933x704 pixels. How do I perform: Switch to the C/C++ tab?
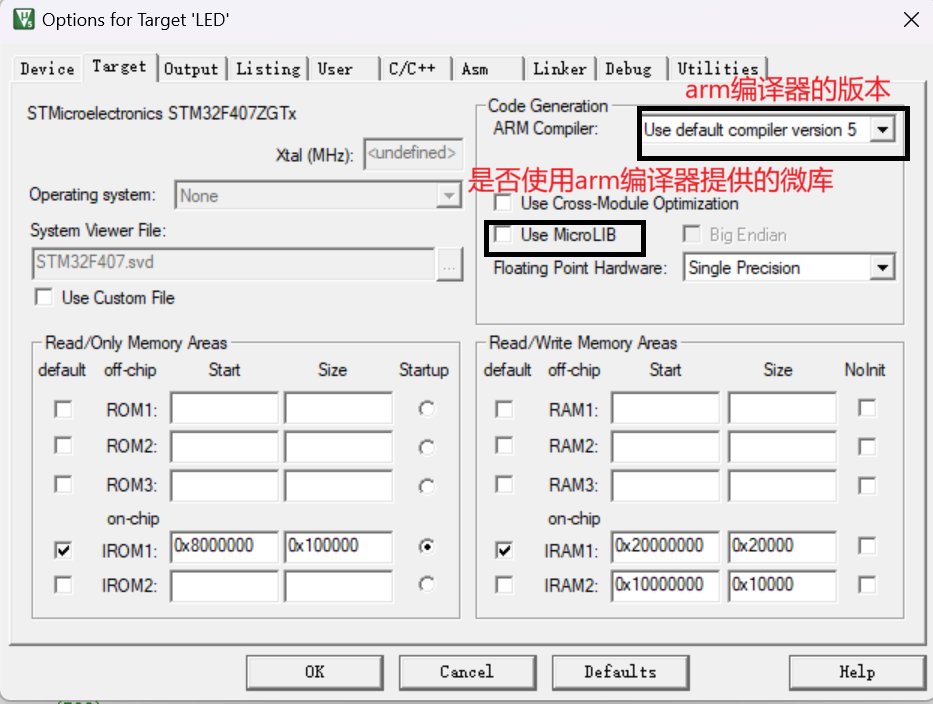pyautogui.click(x=412, y=69)
